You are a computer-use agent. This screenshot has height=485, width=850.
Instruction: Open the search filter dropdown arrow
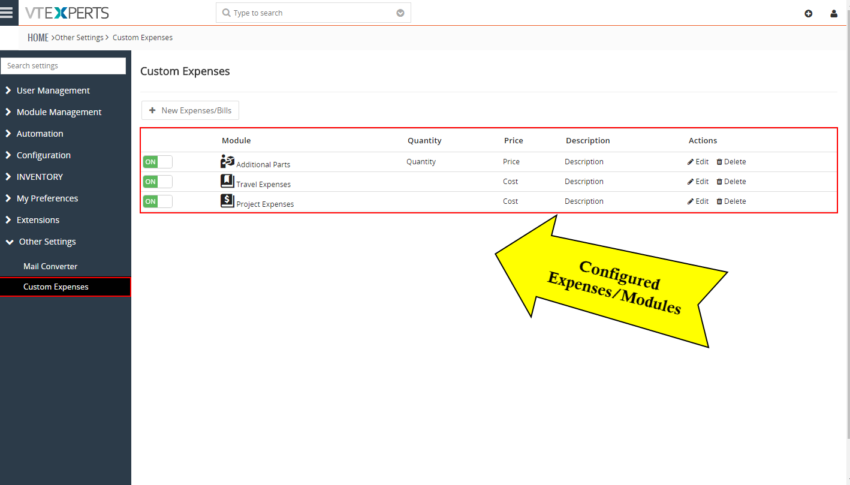tap(400, 13)
